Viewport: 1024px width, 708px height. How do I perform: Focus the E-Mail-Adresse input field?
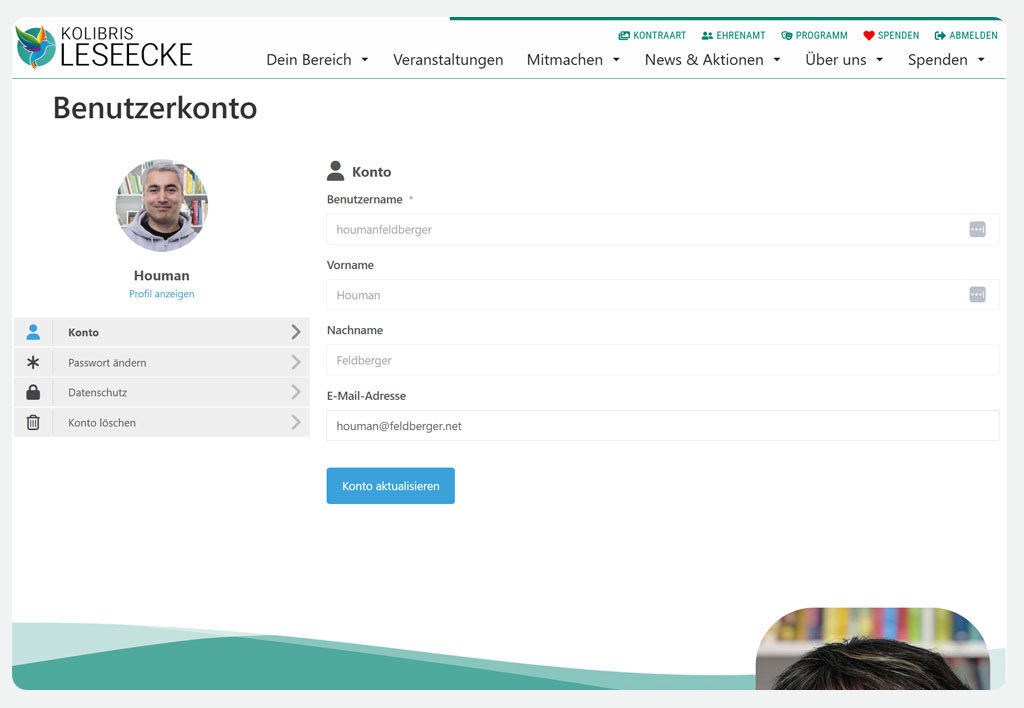coord(662,425)
